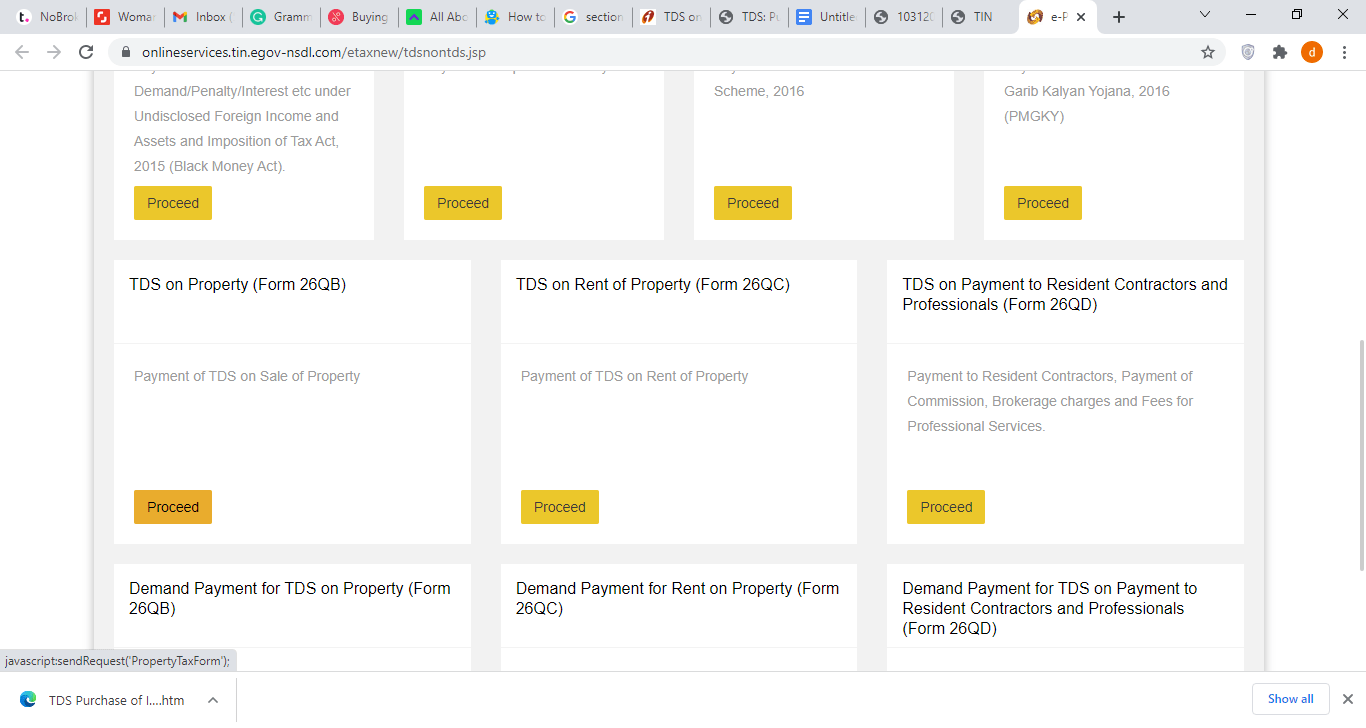The width and height of the screenshot is (1366, 728).
Task: Proceed with TDS on Property Form 26QB
Action: pyautogui.click(x=172, y=507)
